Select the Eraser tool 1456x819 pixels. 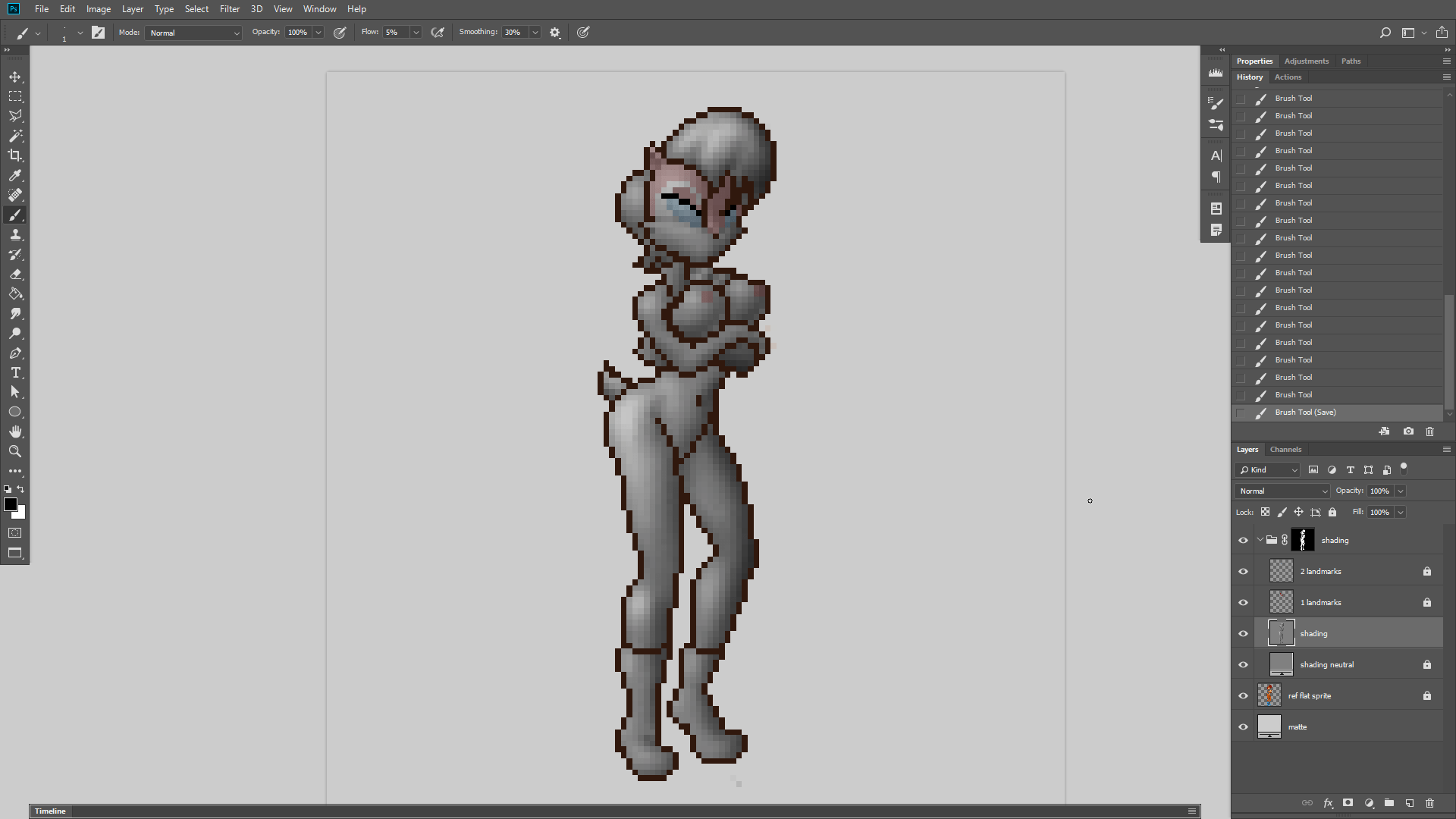(x=15, y=274)
